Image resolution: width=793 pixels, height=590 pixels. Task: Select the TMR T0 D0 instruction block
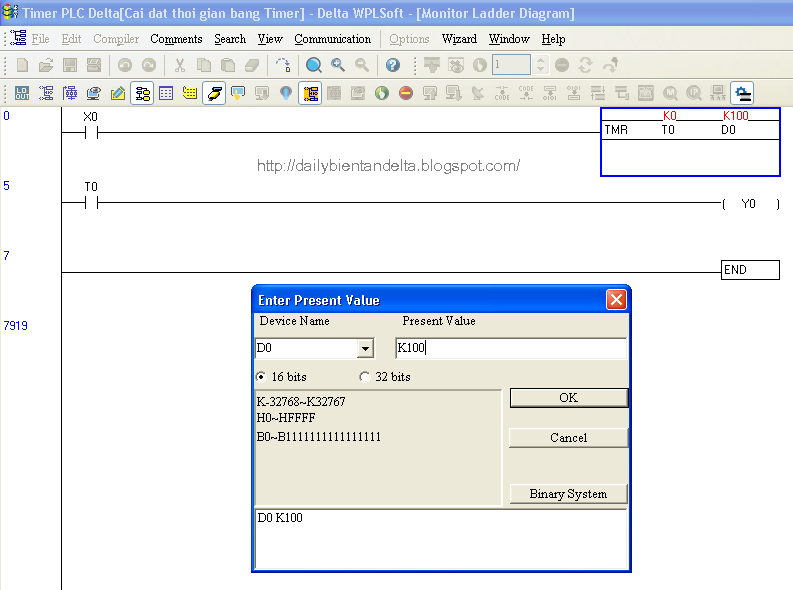tap(690, 142)
